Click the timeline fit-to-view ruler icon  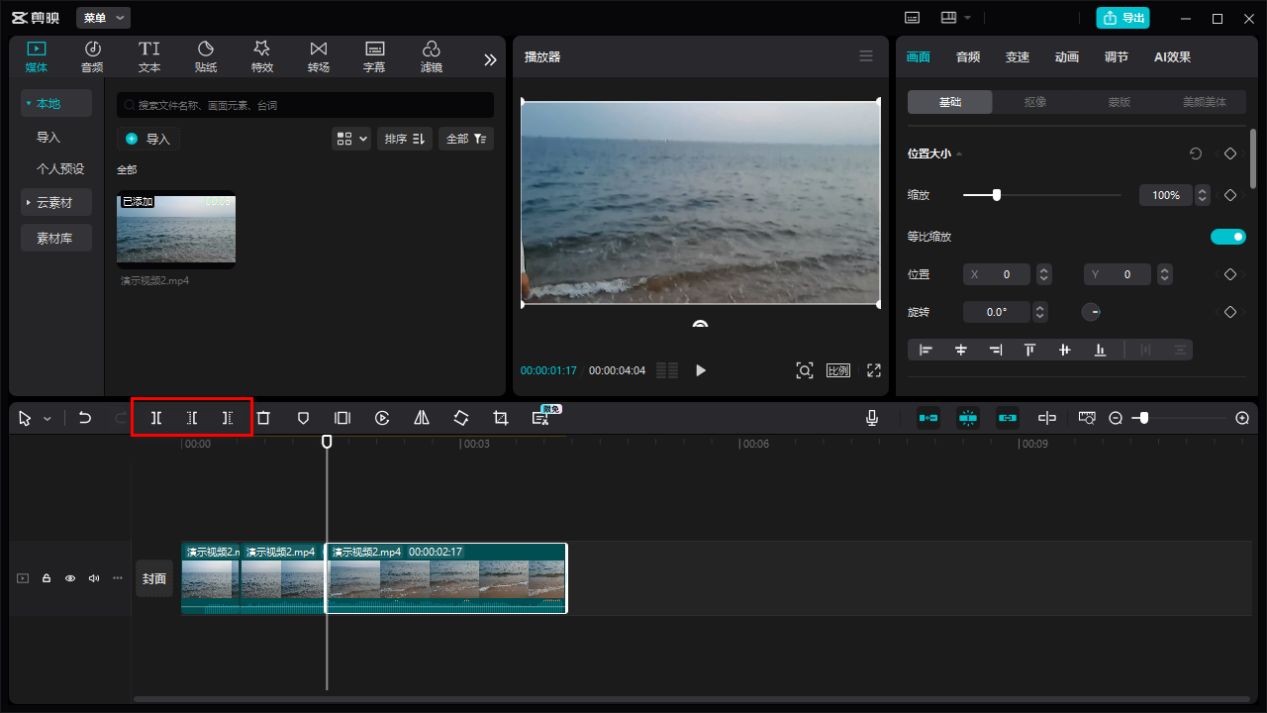coord(1087,418)
